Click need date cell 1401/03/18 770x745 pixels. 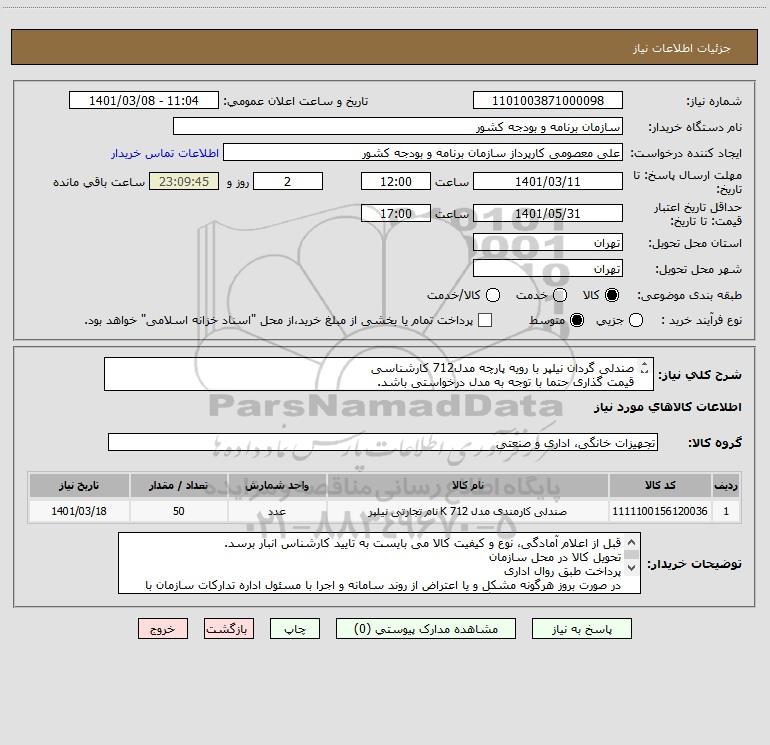[x=79, y=511]
